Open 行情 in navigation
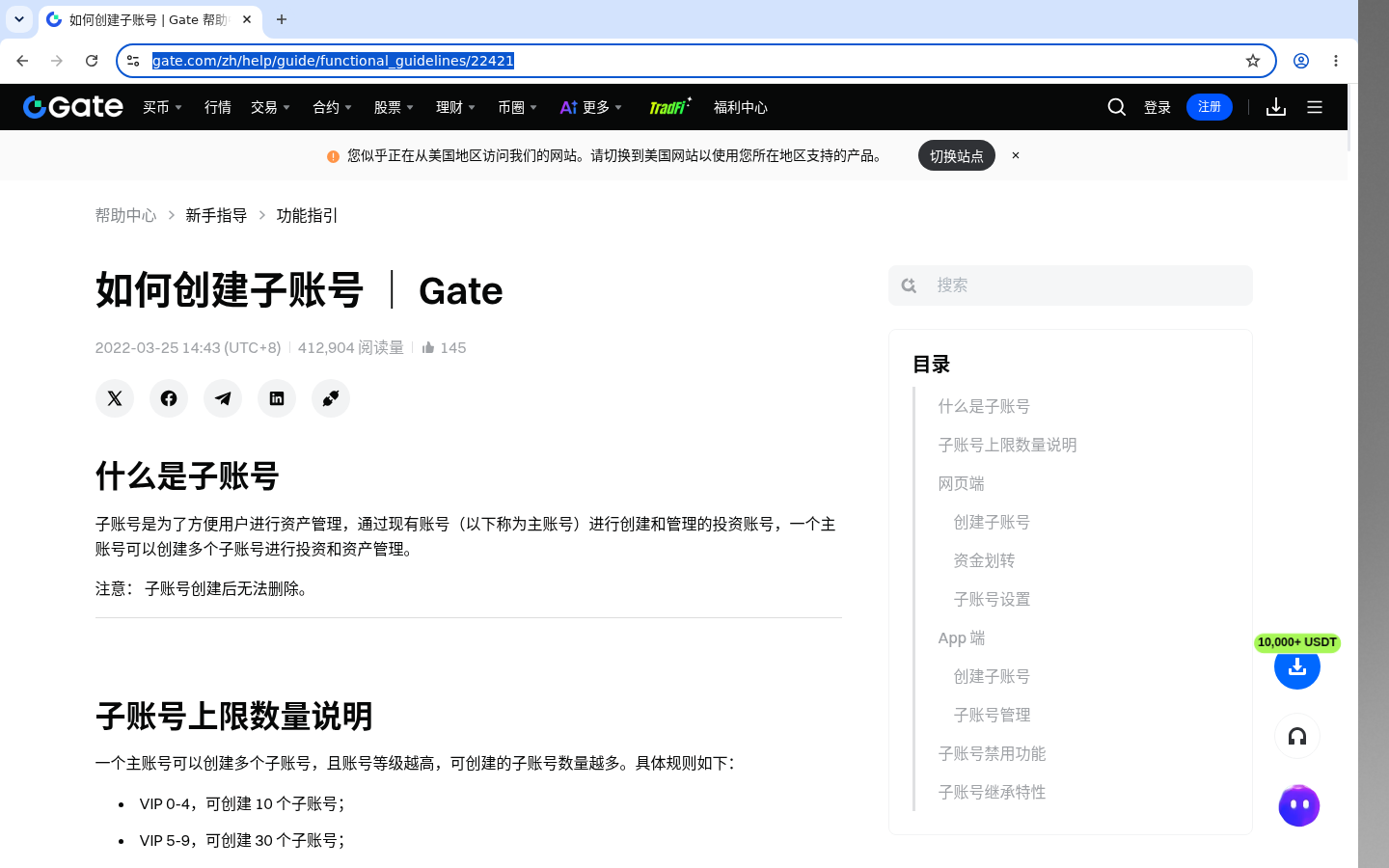 coord(218,107)
